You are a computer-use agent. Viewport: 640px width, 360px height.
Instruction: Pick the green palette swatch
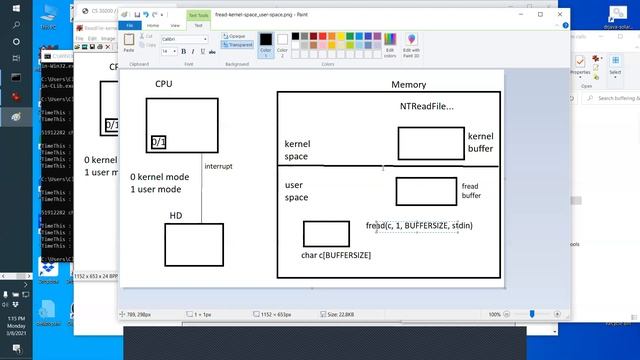pos(350,36)
